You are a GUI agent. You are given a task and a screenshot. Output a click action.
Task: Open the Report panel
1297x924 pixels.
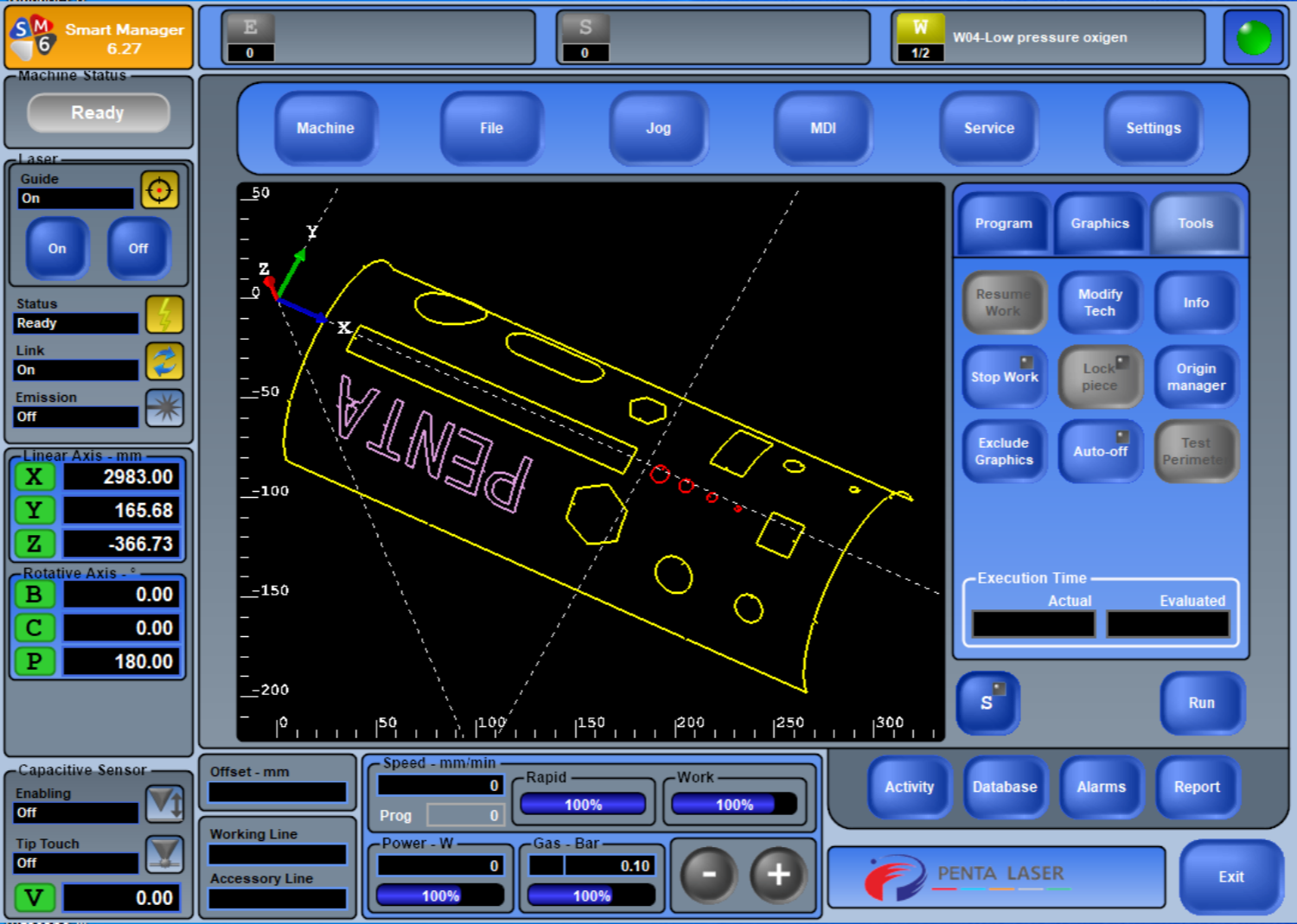1198,787
